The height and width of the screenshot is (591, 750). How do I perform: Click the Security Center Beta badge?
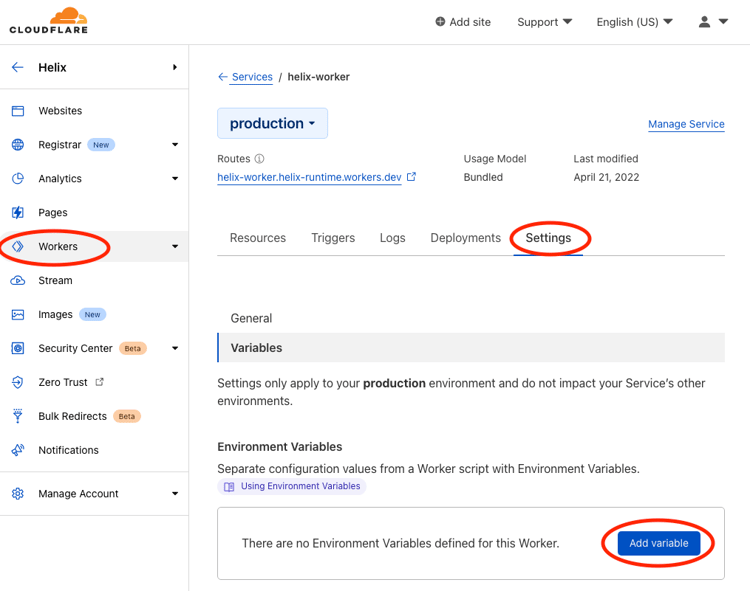click(132, 349)
